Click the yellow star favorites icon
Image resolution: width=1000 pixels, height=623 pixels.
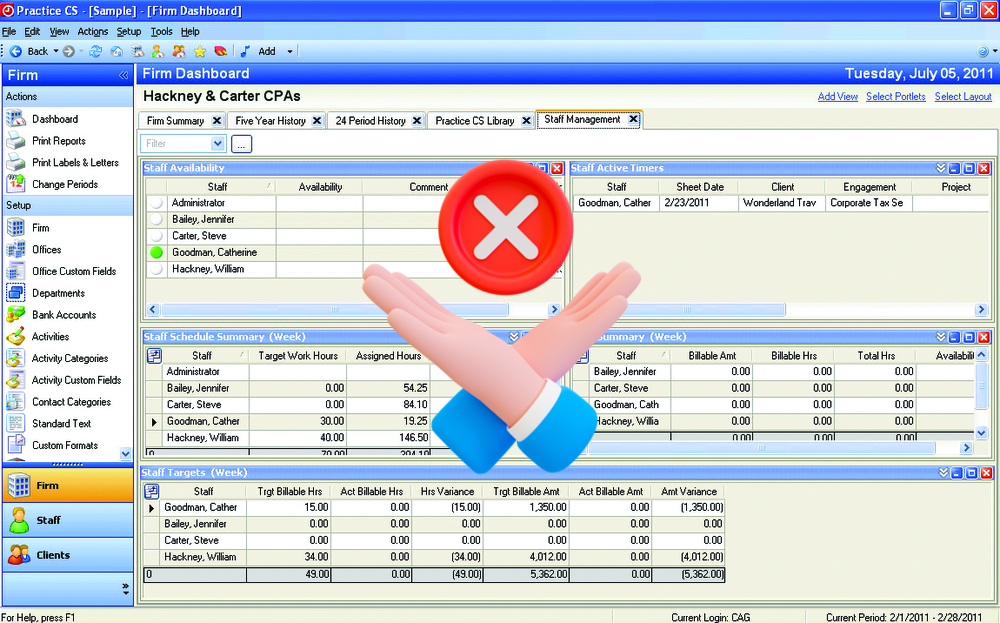pyautogui.click(x=200, y=52)
